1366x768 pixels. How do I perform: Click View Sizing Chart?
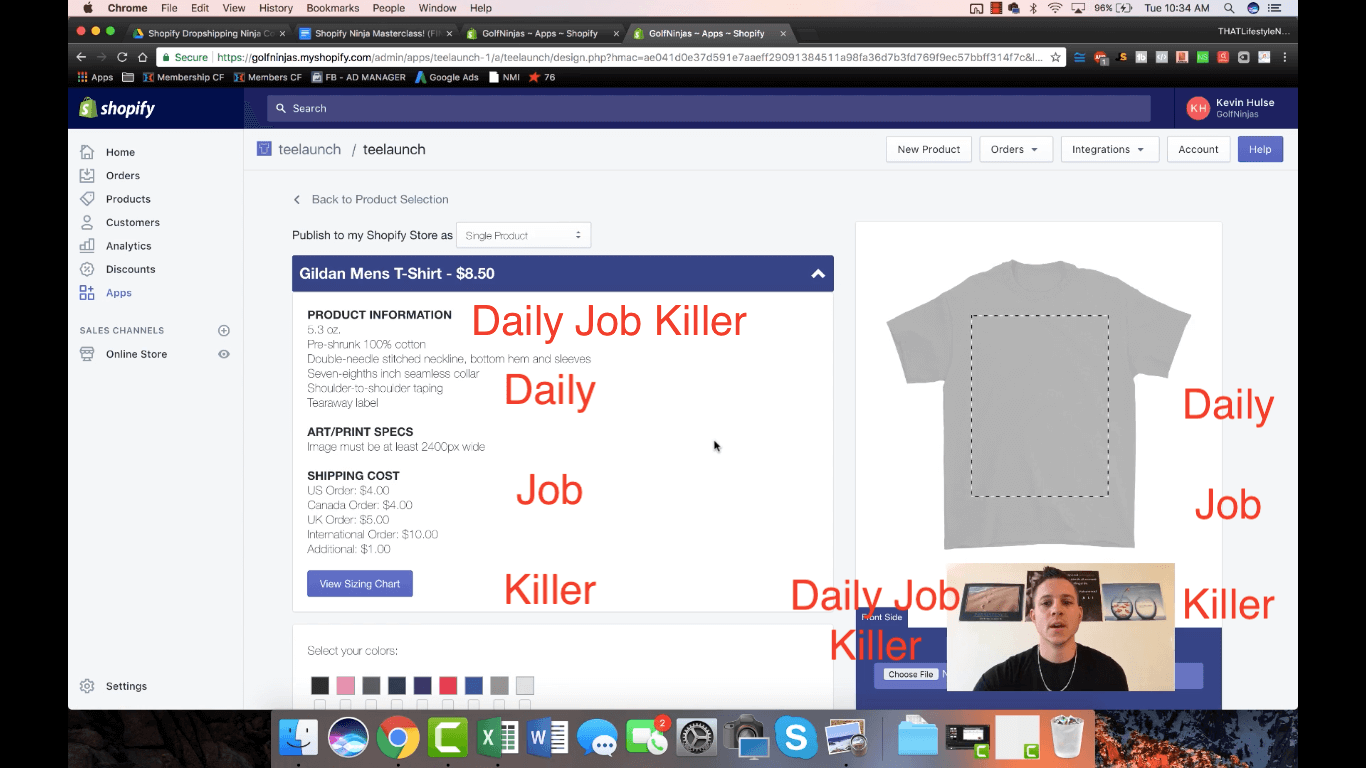[x=360, y=584]
